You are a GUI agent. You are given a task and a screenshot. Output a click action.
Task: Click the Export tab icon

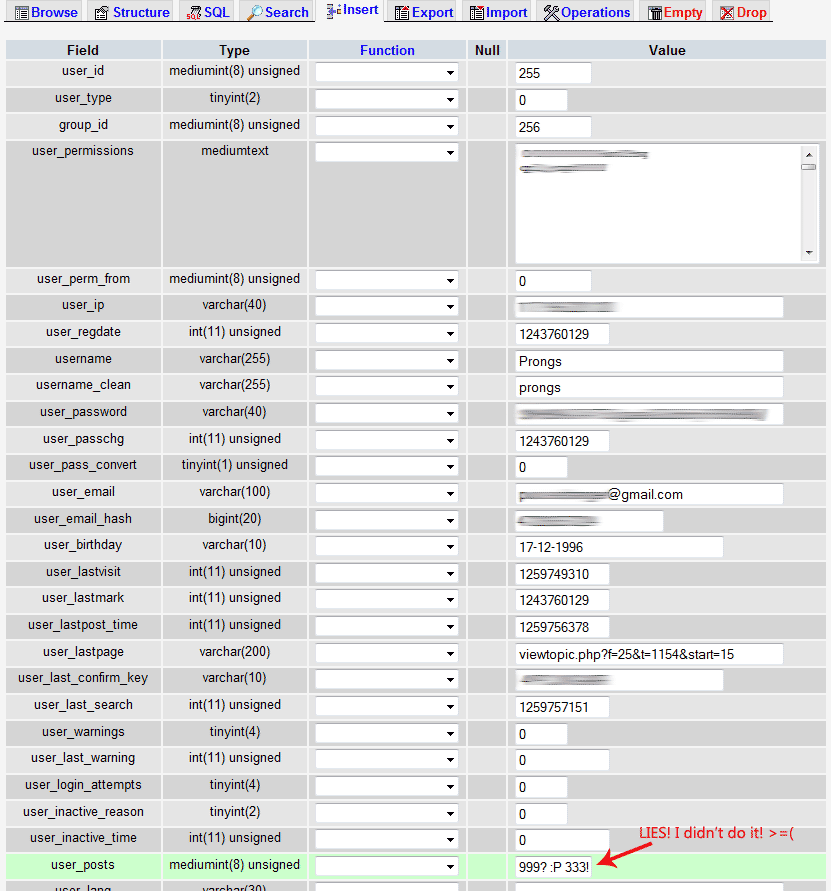coord(401,13)
